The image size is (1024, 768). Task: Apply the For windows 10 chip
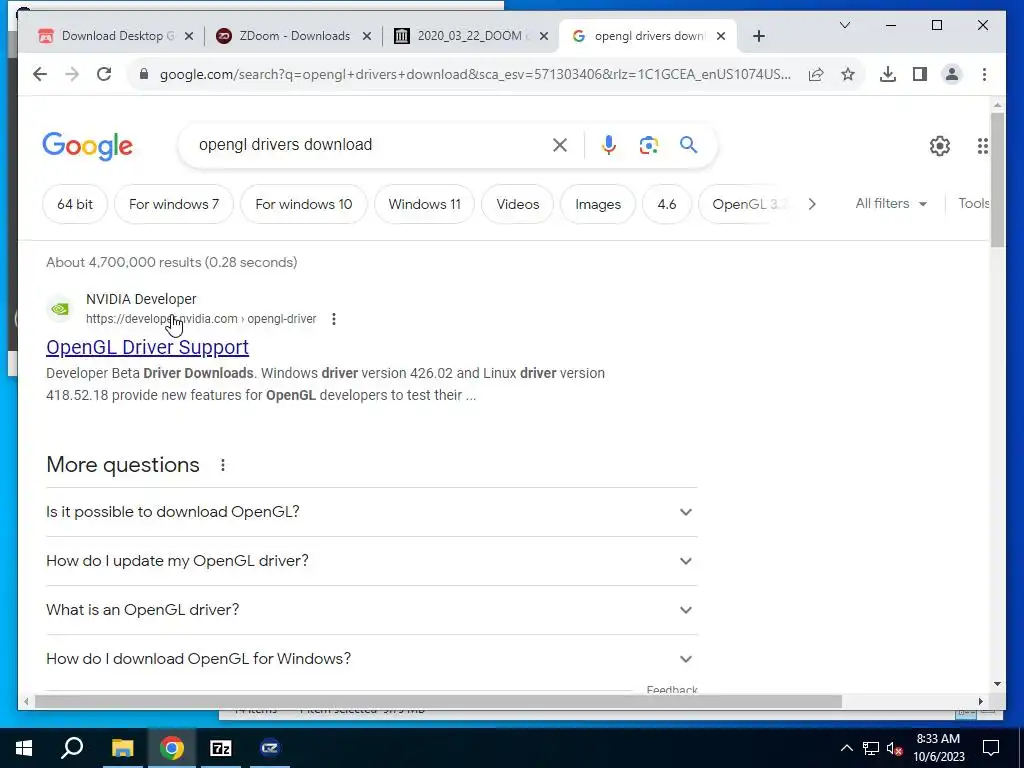(x=304, y=204)
